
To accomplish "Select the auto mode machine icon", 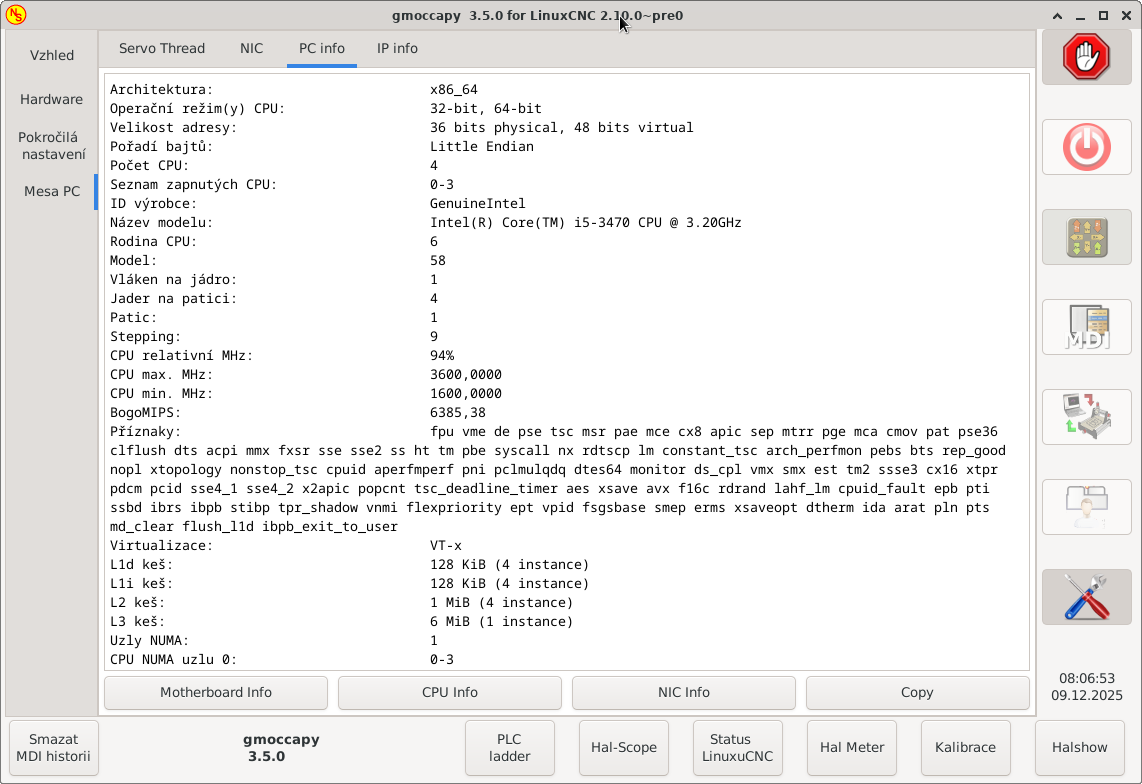I will coord(1086,417).
